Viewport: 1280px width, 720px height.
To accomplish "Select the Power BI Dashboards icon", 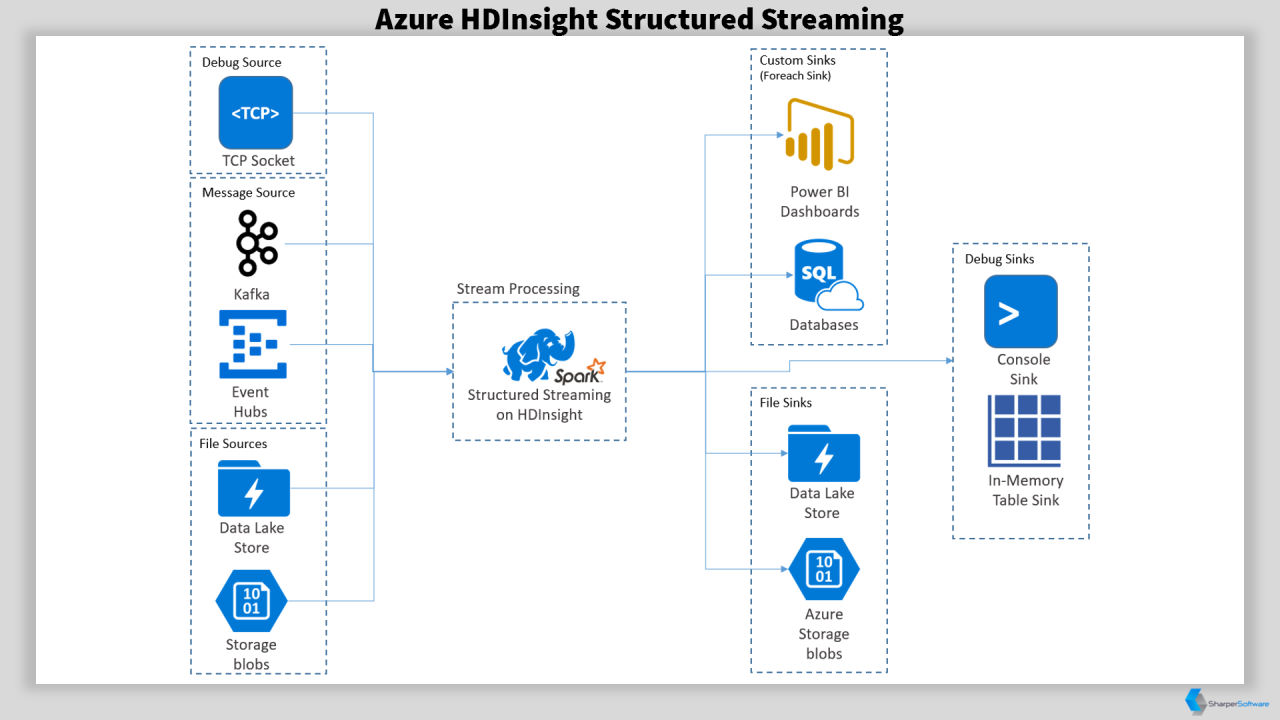I will point(819,136).
